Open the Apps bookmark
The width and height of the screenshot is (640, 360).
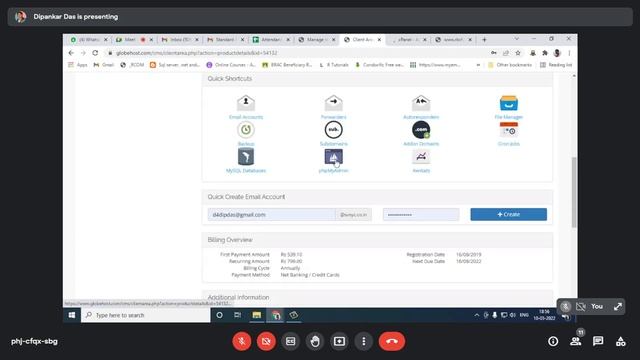[78, 65]
